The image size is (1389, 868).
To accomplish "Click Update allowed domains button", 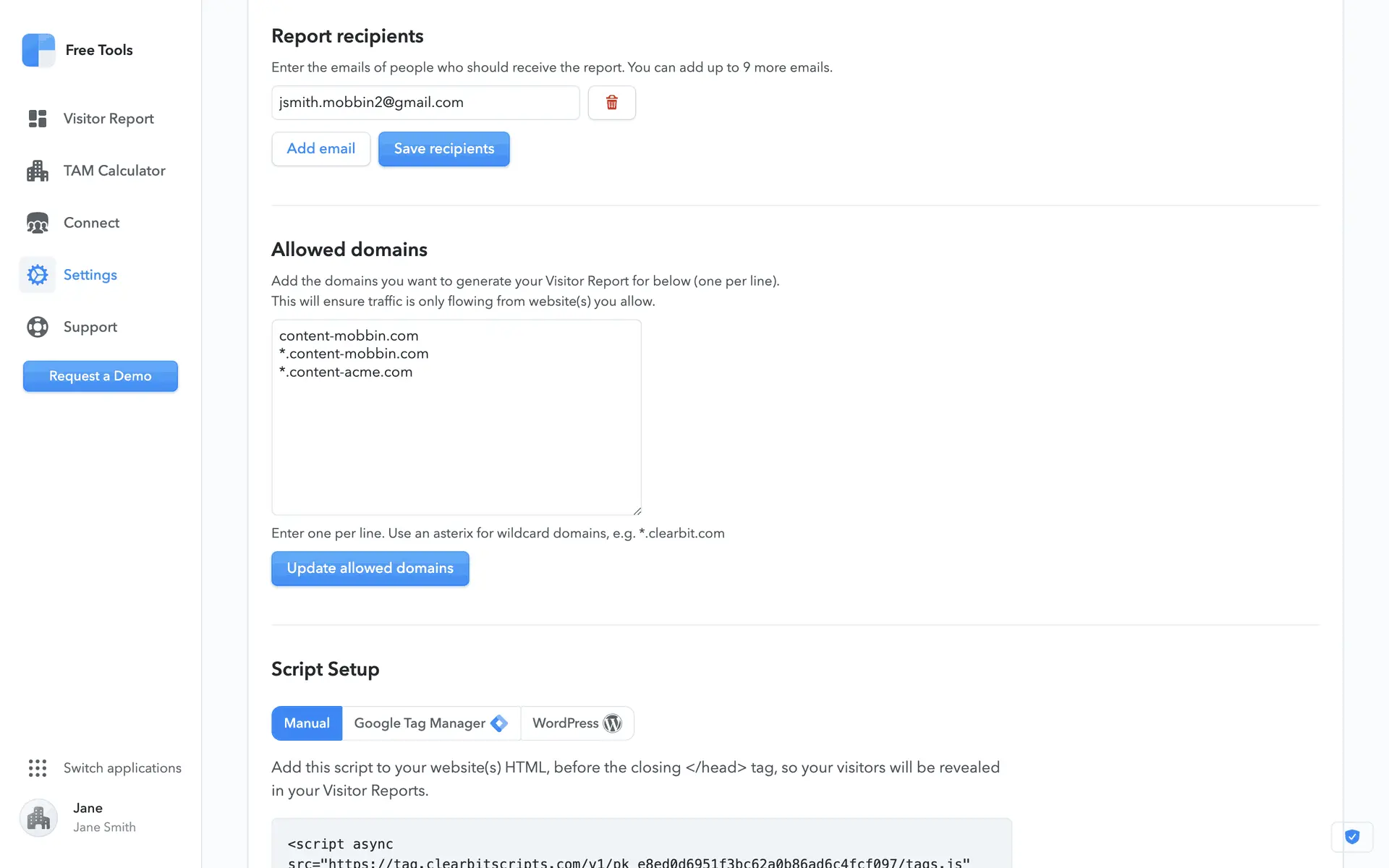I will coord(370,569).
